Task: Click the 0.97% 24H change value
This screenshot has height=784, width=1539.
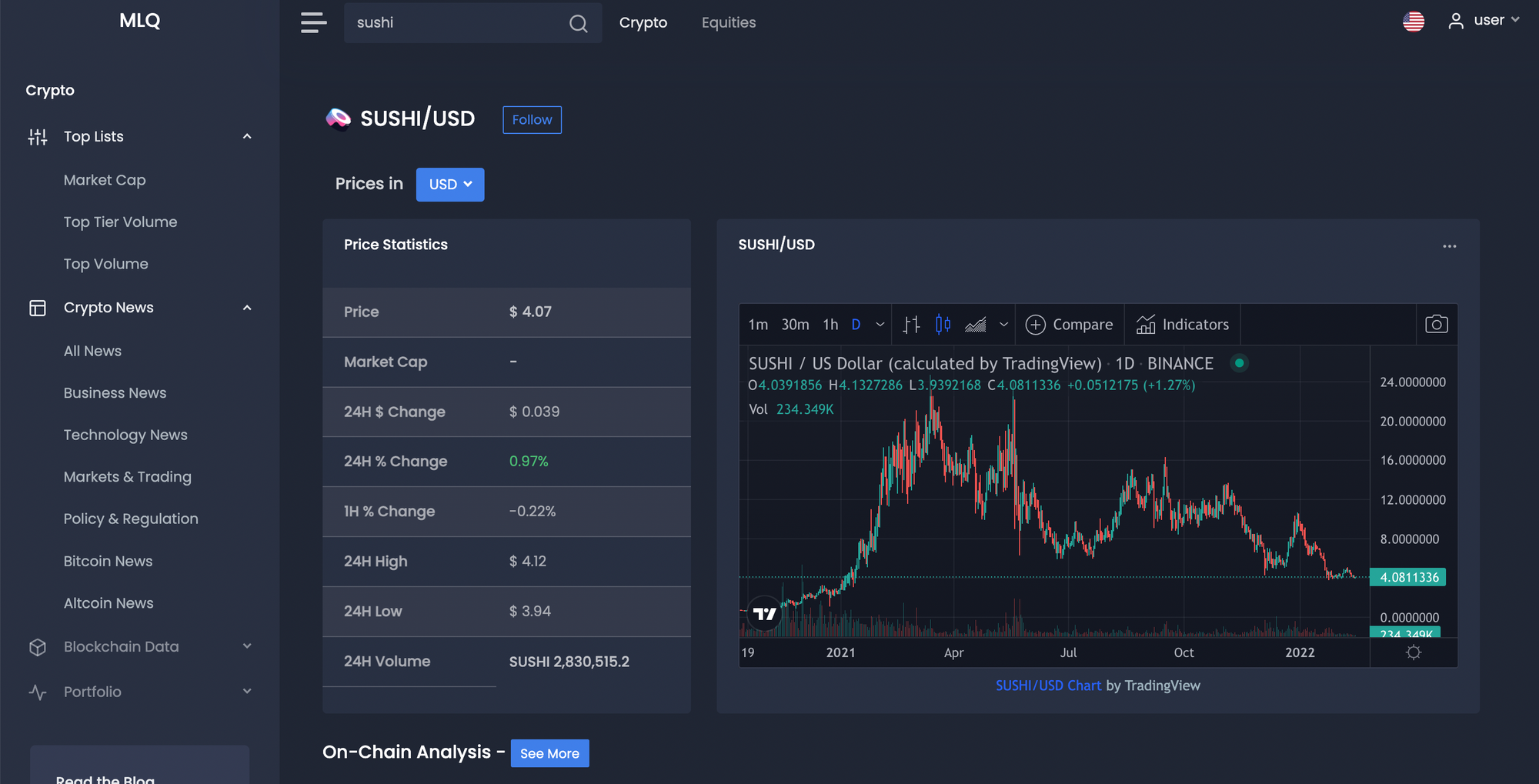Action: [529, 462]
